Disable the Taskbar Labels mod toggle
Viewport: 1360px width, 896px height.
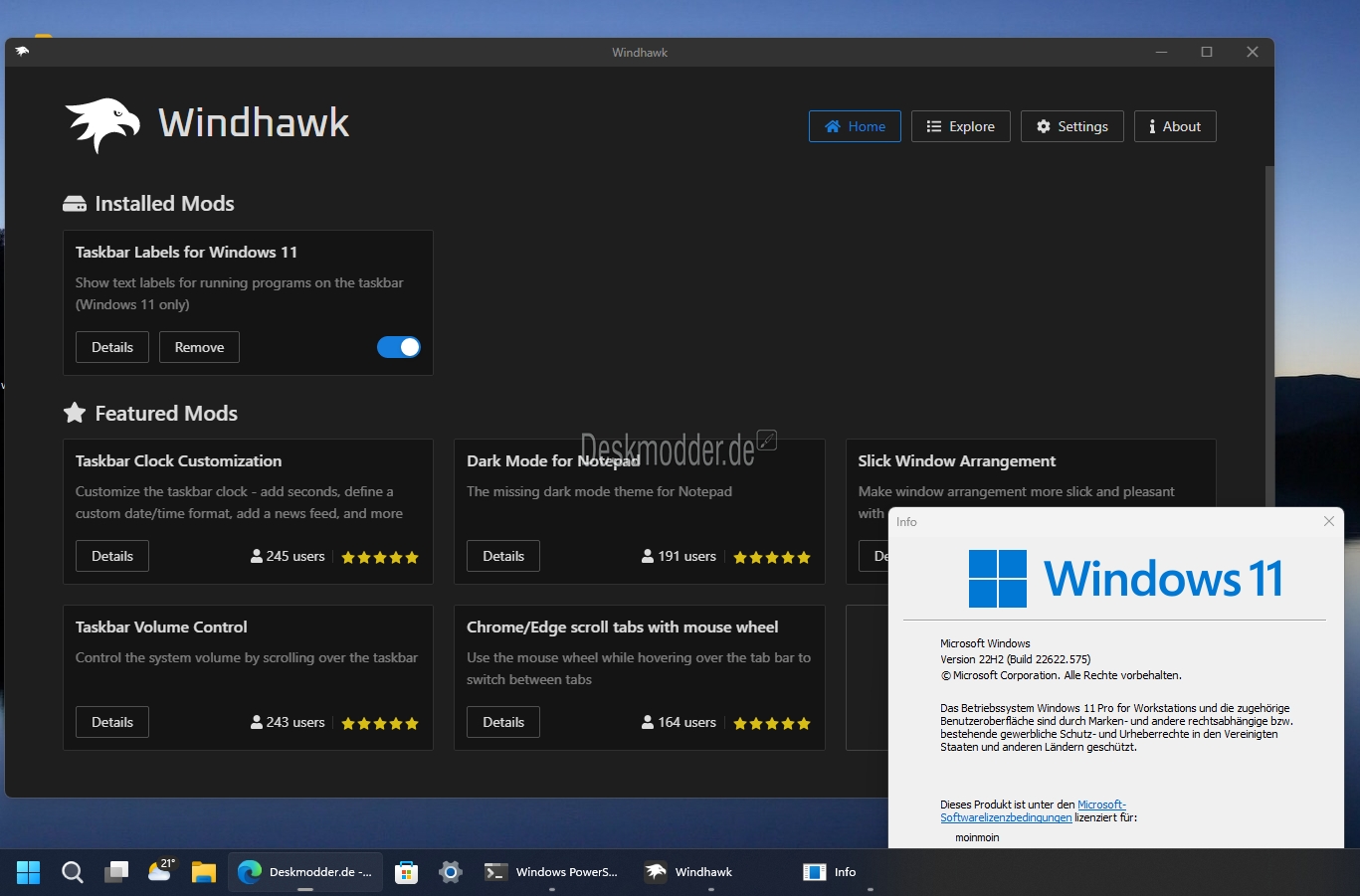[x=399, y=347]
